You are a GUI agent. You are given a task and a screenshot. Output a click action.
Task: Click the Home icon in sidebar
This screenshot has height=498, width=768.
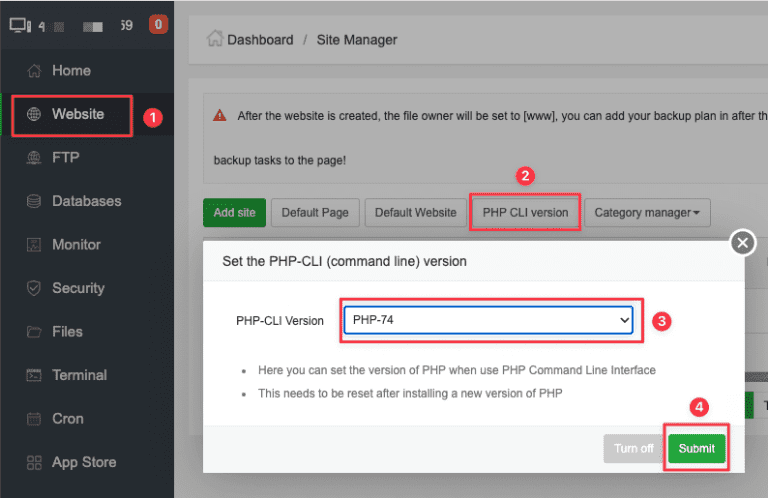(34, 71)
